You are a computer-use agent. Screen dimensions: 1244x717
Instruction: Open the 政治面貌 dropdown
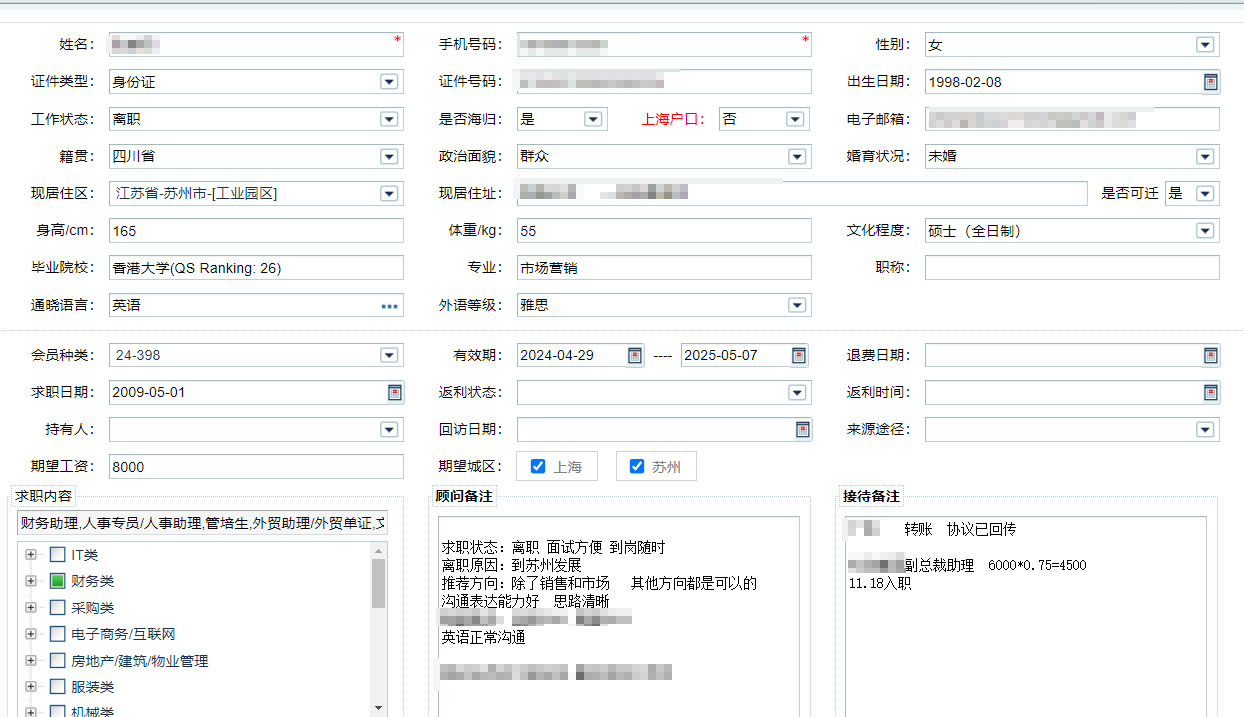point(796,156)
